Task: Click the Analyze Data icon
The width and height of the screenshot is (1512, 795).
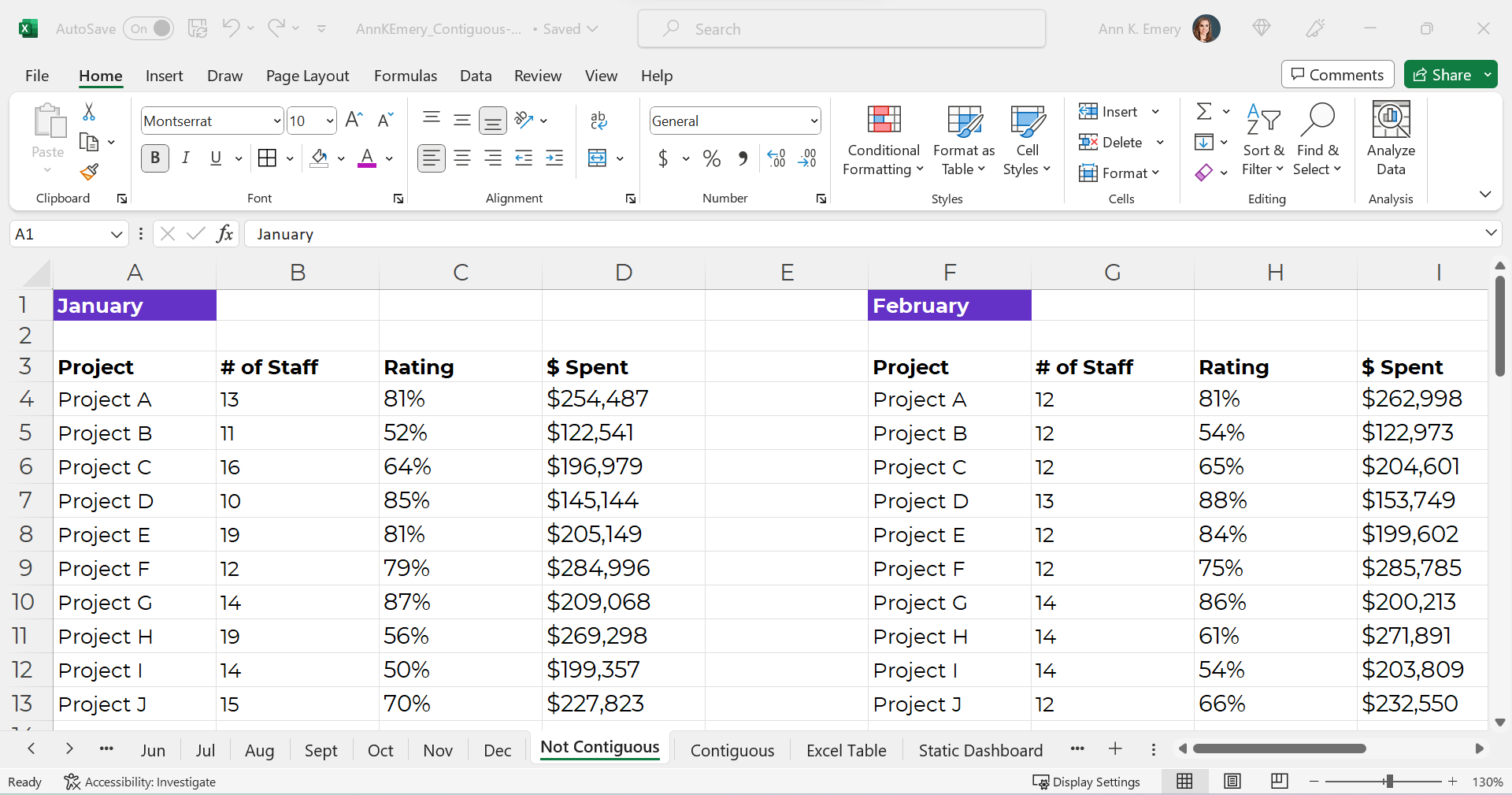Action: 1391,139
